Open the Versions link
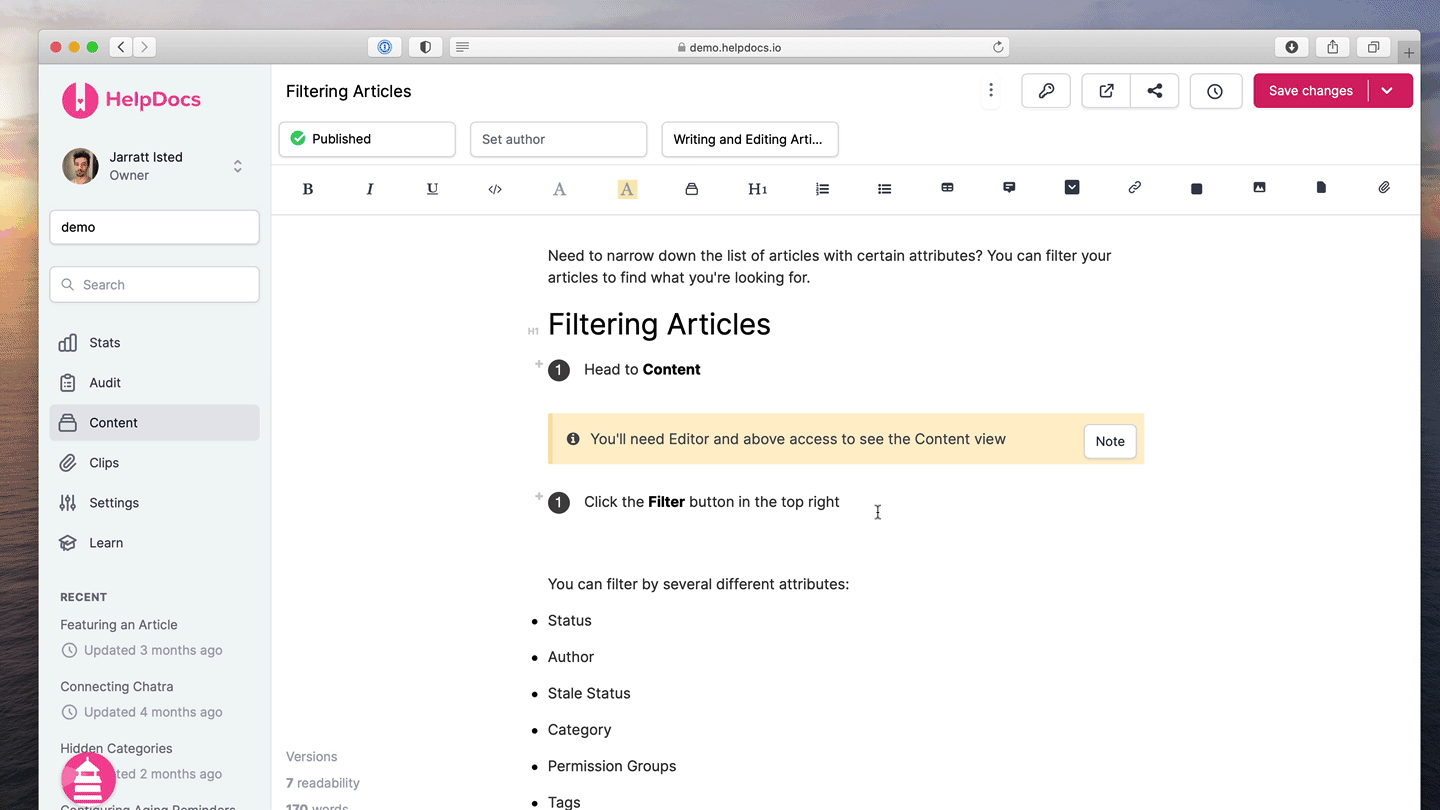Viewport: 1440px width, 810px height. pos(312,757)
